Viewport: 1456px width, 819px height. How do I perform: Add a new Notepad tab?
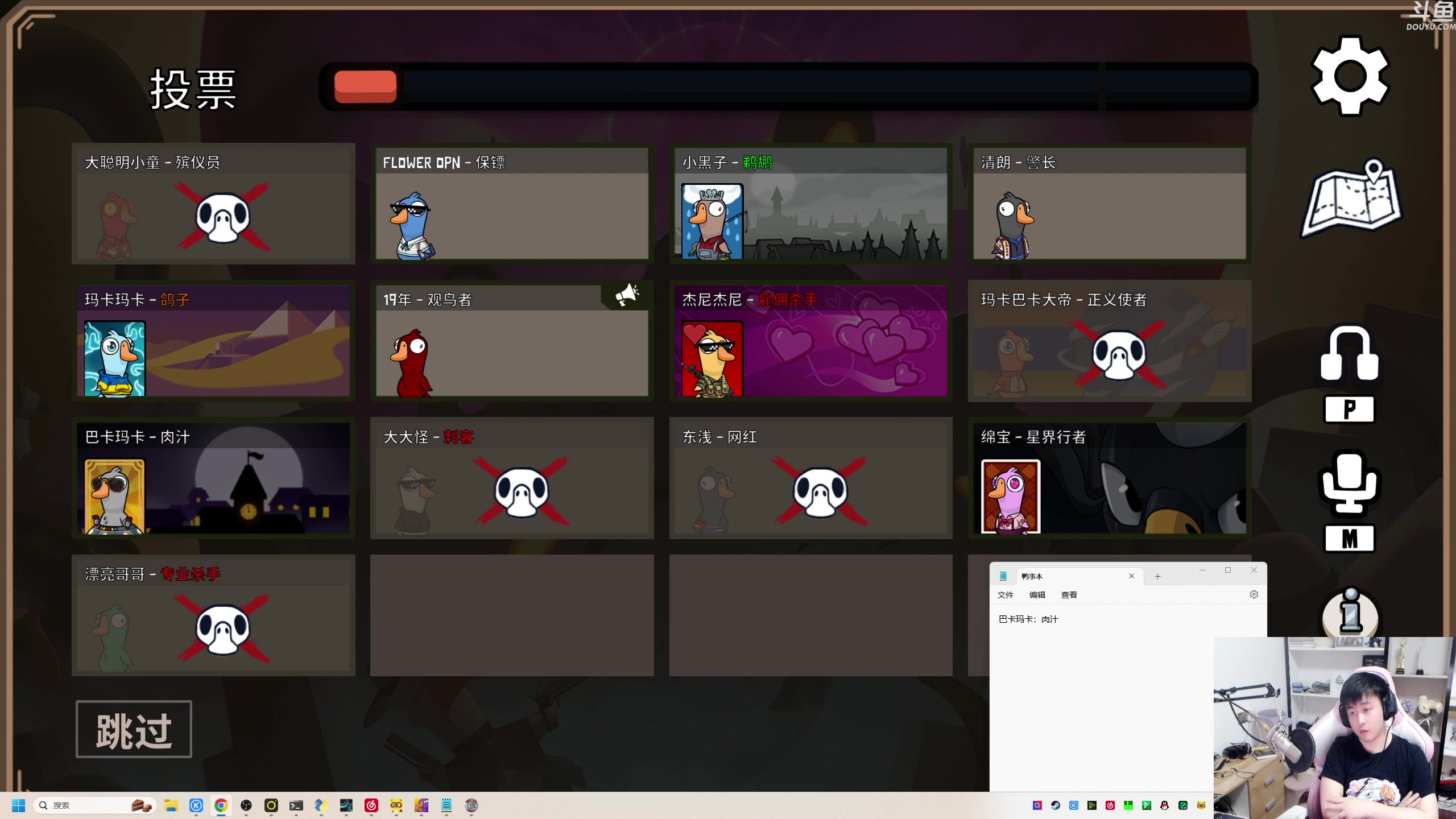point(1157,576)
